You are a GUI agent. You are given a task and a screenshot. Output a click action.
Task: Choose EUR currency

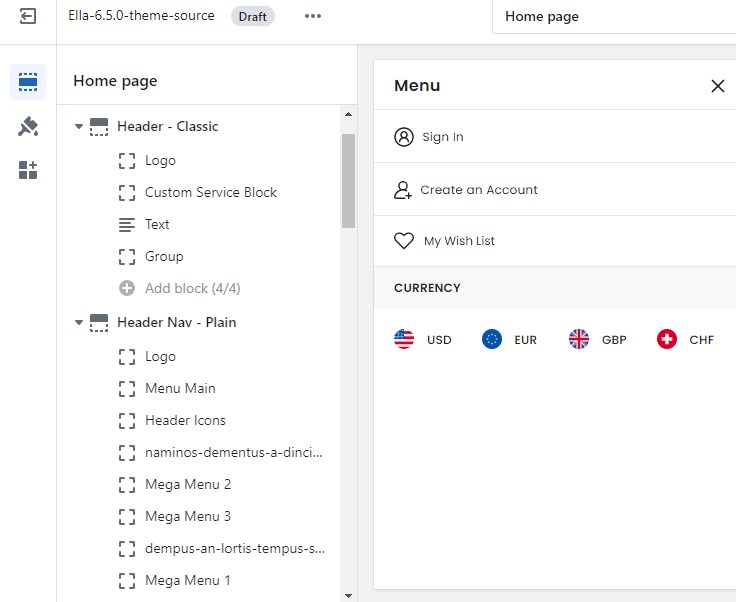(525, 340)
